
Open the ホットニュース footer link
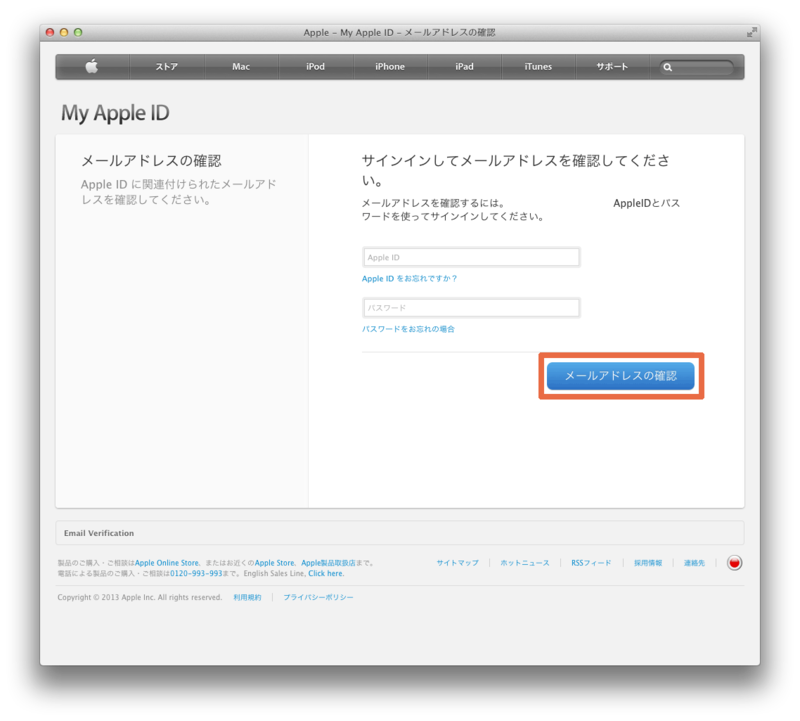[x=524, y=563]
